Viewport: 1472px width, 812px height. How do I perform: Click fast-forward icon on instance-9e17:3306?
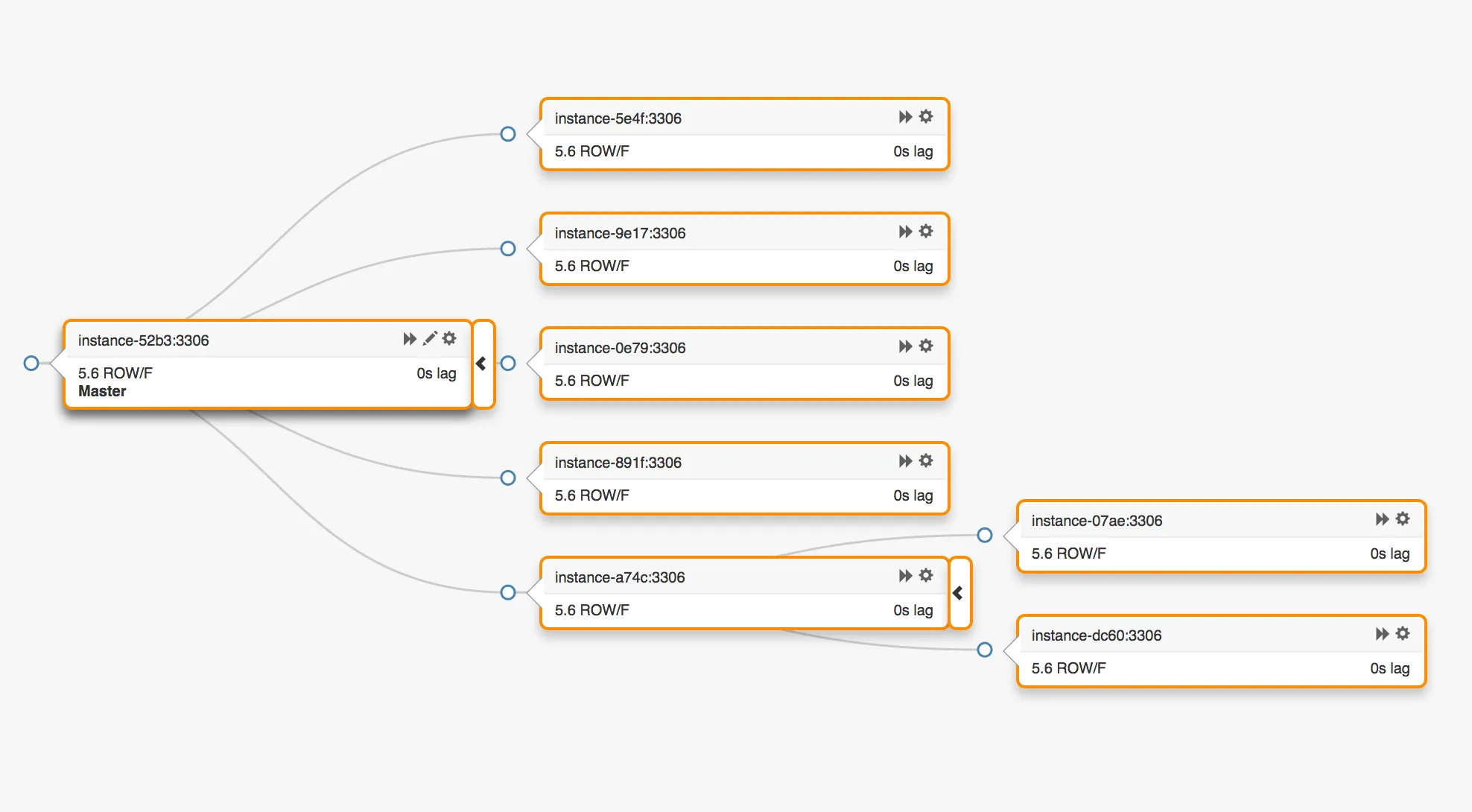point(905,232)
